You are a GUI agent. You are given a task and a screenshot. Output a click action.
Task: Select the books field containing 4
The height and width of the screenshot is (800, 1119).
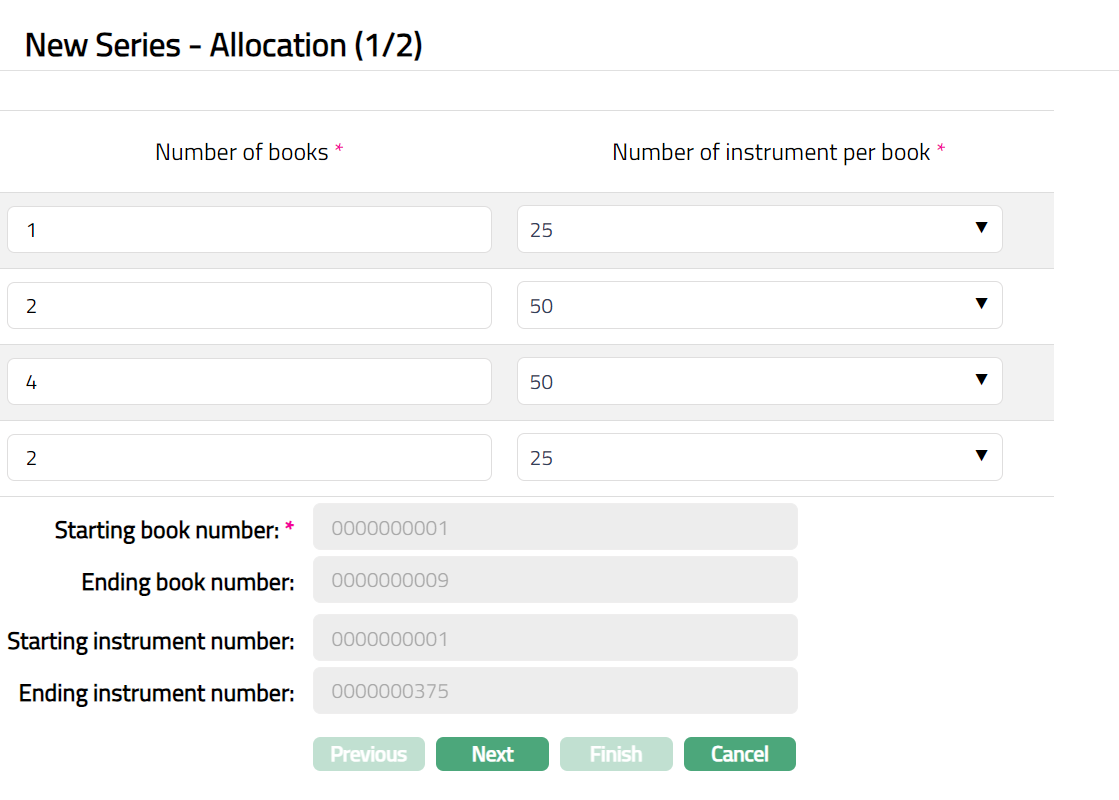[x=249, y=382]
